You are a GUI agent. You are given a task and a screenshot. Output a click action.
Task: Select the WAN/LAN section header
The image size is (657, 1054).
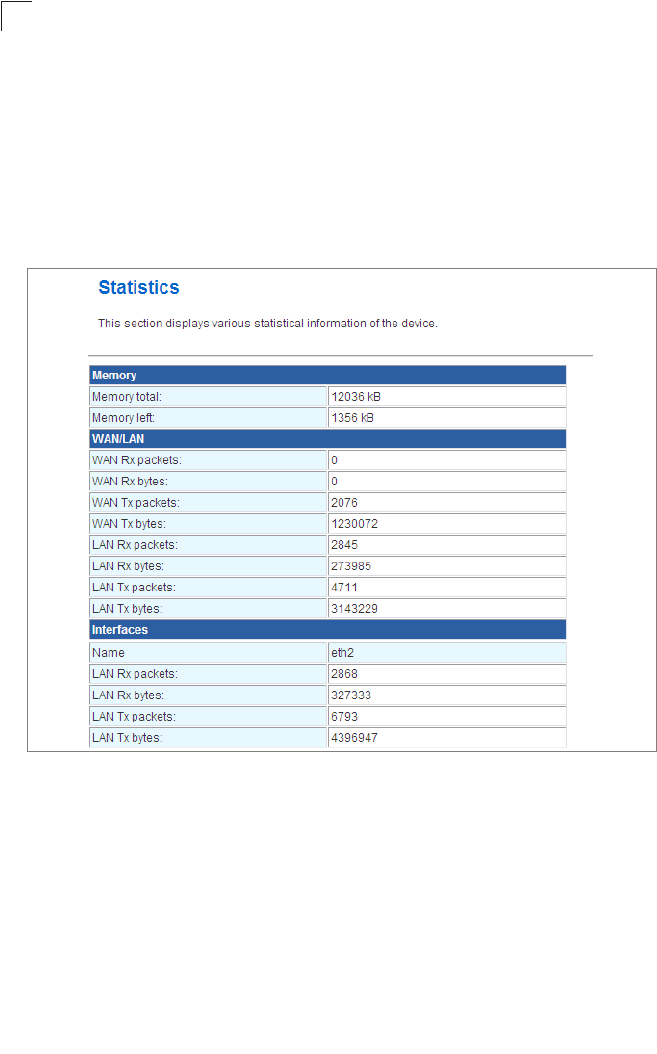click(327, 439)
